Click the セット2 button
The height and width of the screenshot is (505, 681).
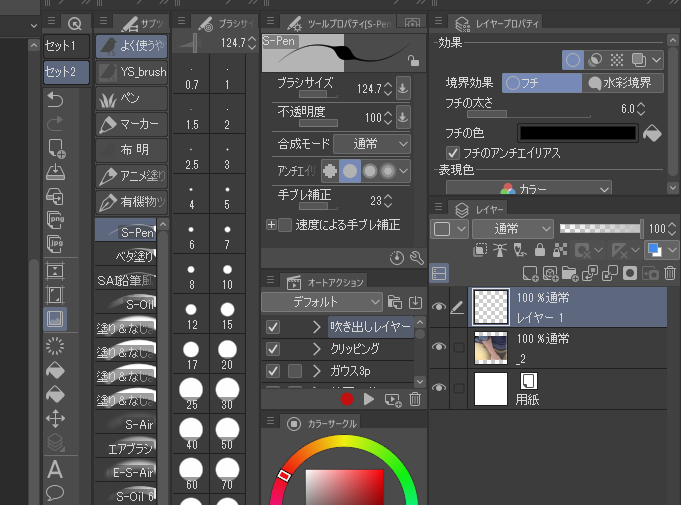click(x=66, y=72)
